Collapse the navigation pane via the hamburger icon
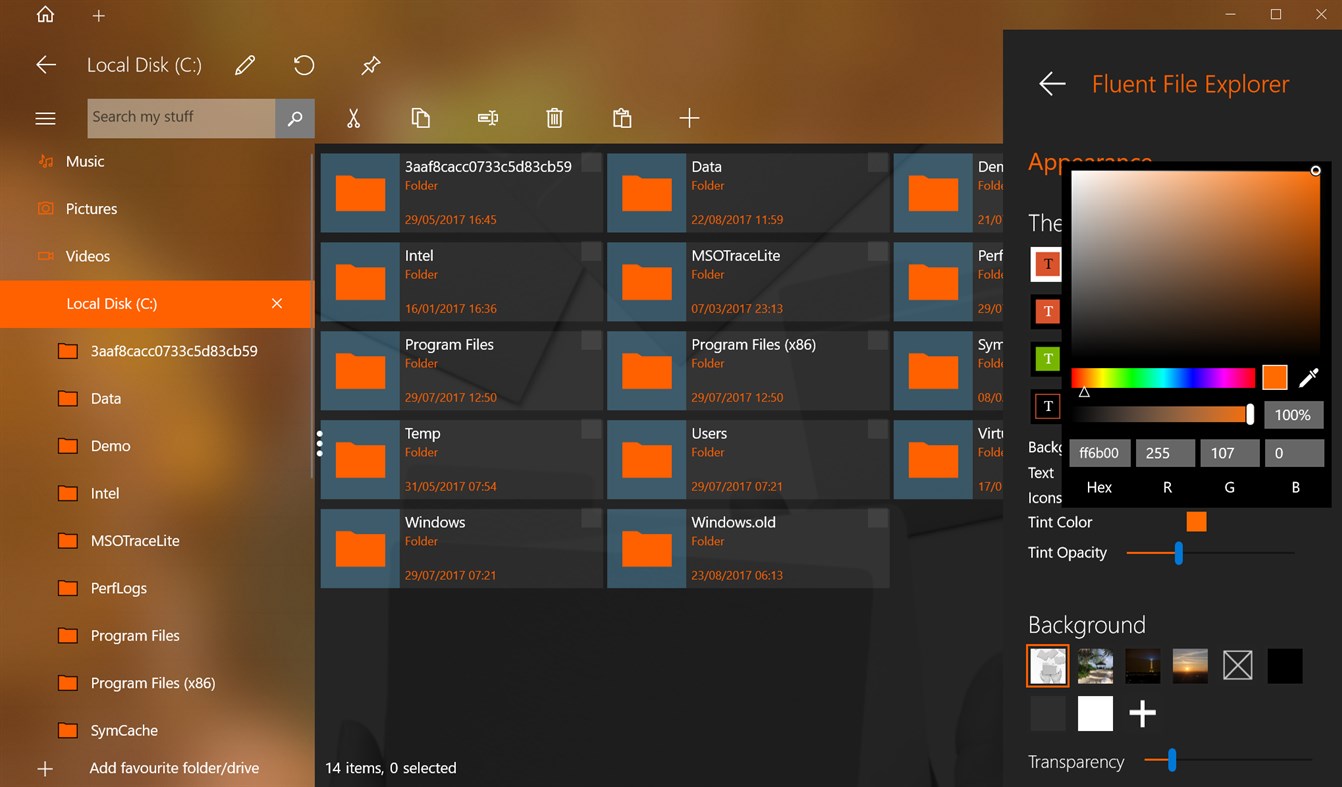This screenshot has width=1342, height=787. tap(45, 118)
